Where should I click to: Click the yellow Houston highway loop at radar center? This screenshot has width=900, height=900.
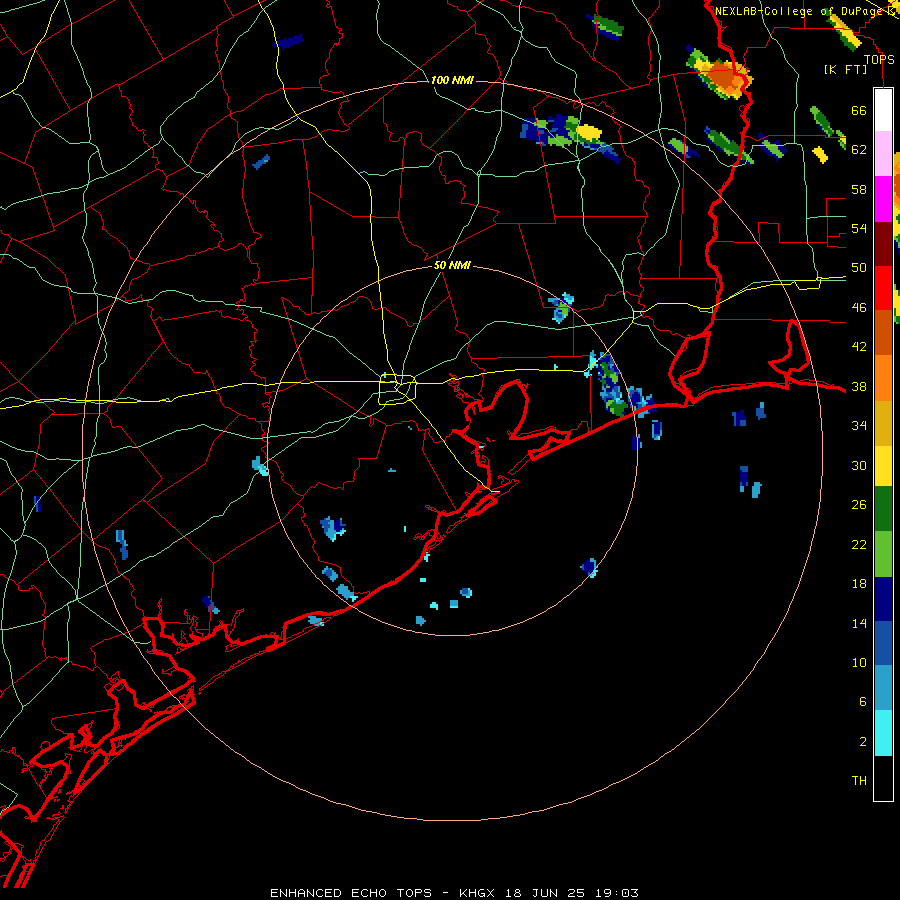click(397, 389)
